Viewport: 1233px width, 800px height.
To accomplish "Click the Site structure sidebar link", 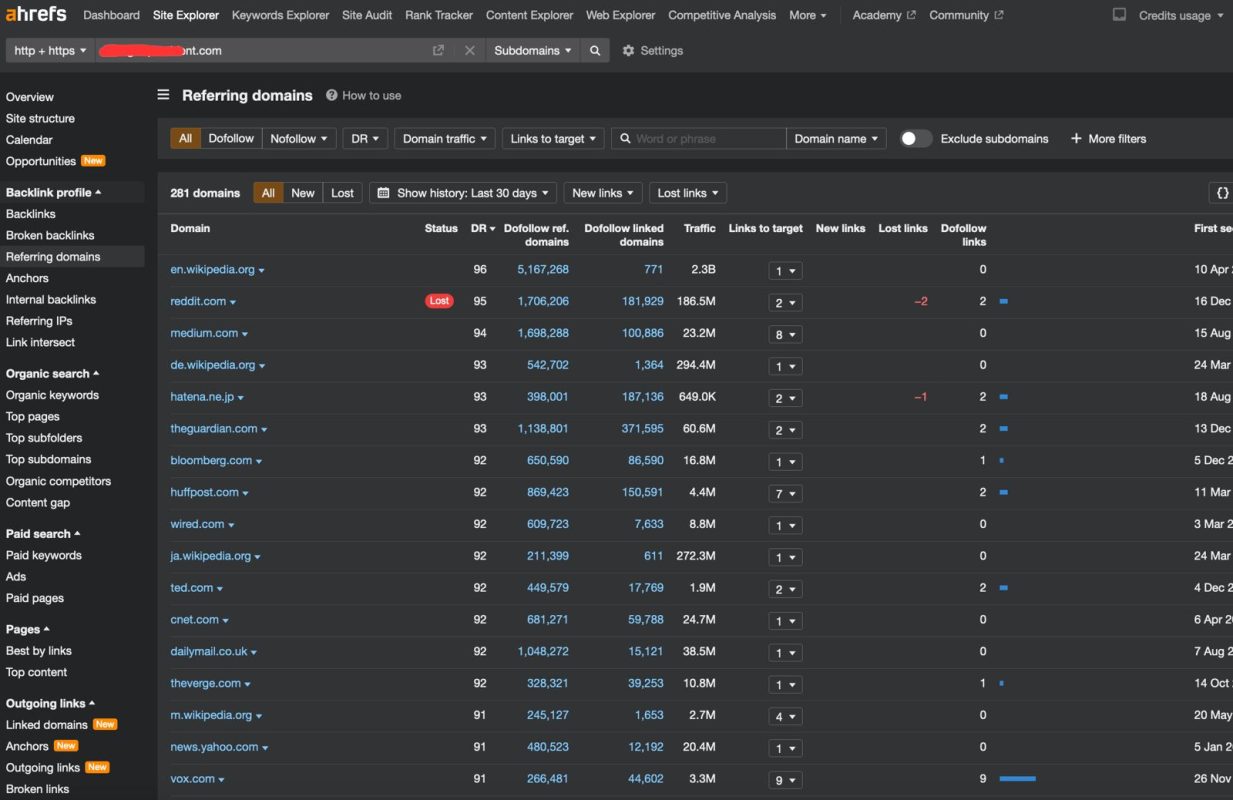I will 40,118.
